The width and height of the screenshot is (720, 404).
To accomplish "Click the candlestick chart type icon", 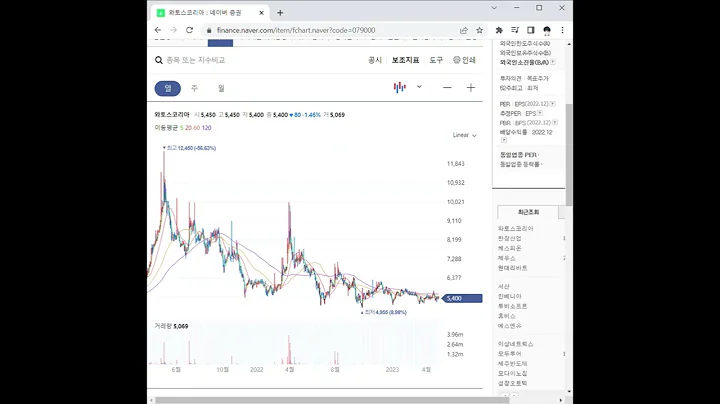I will tap(399, 87).
